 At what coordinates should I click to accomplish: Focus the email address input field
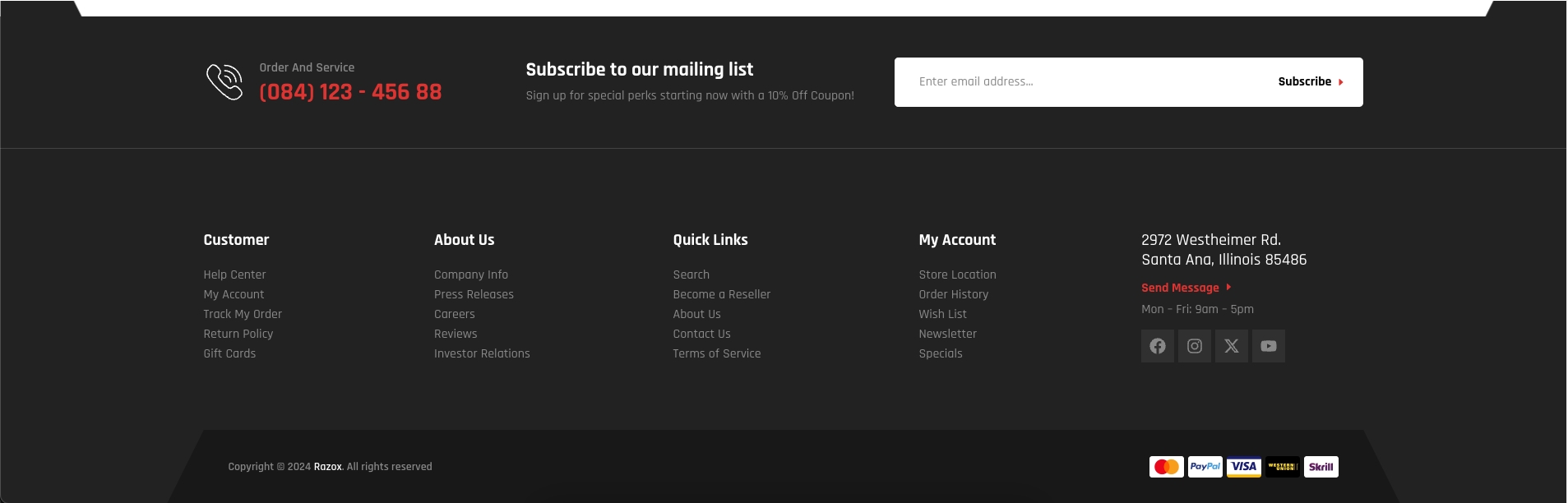tap(1085, 82)
